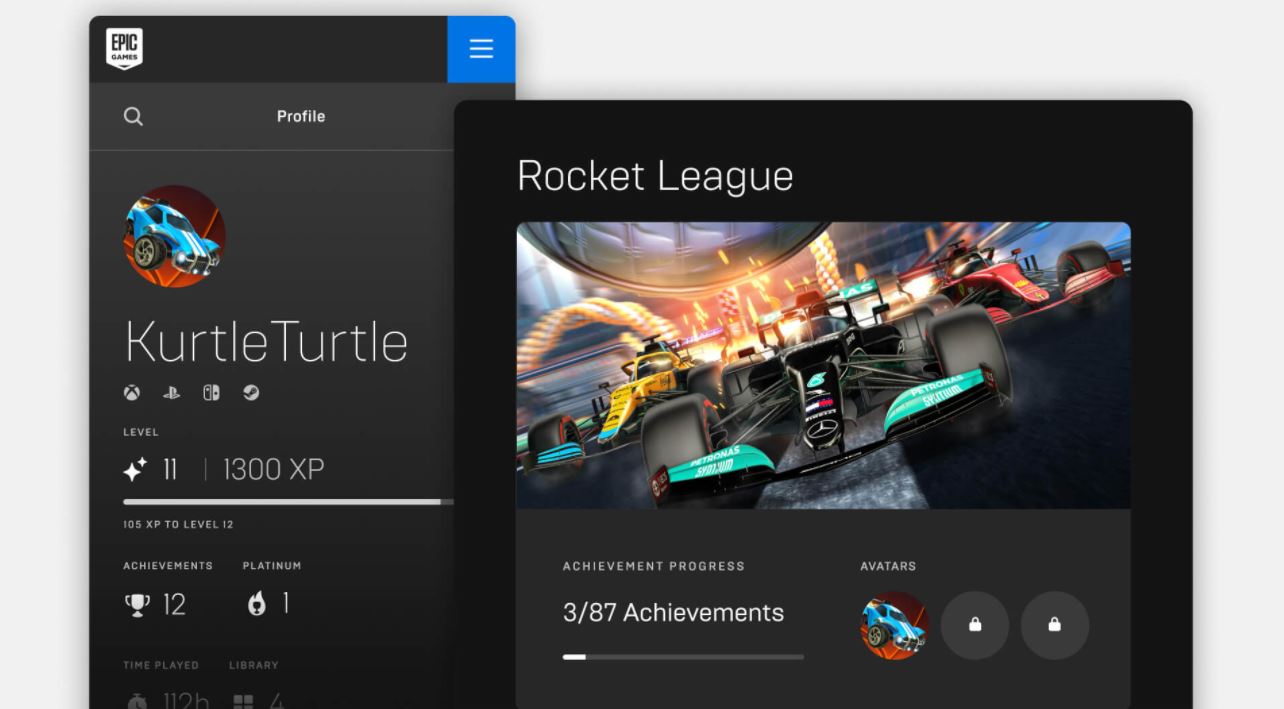Click the search magnifier icon
Image resolution: width=1284 pixels, height=709 pixels.
point(133,117)
